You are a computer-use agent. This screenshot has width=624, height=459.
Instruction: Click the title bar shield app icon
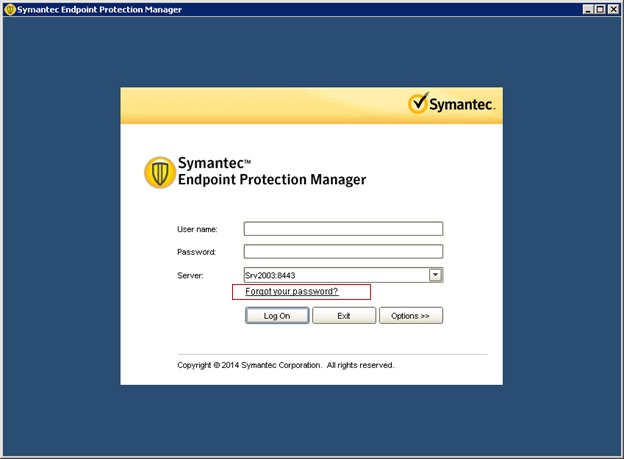tap(10, 10)
